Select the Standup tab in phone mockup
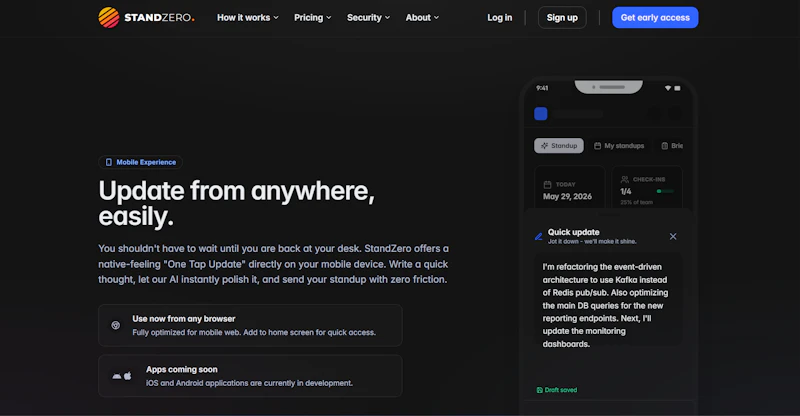 [559, 145]
